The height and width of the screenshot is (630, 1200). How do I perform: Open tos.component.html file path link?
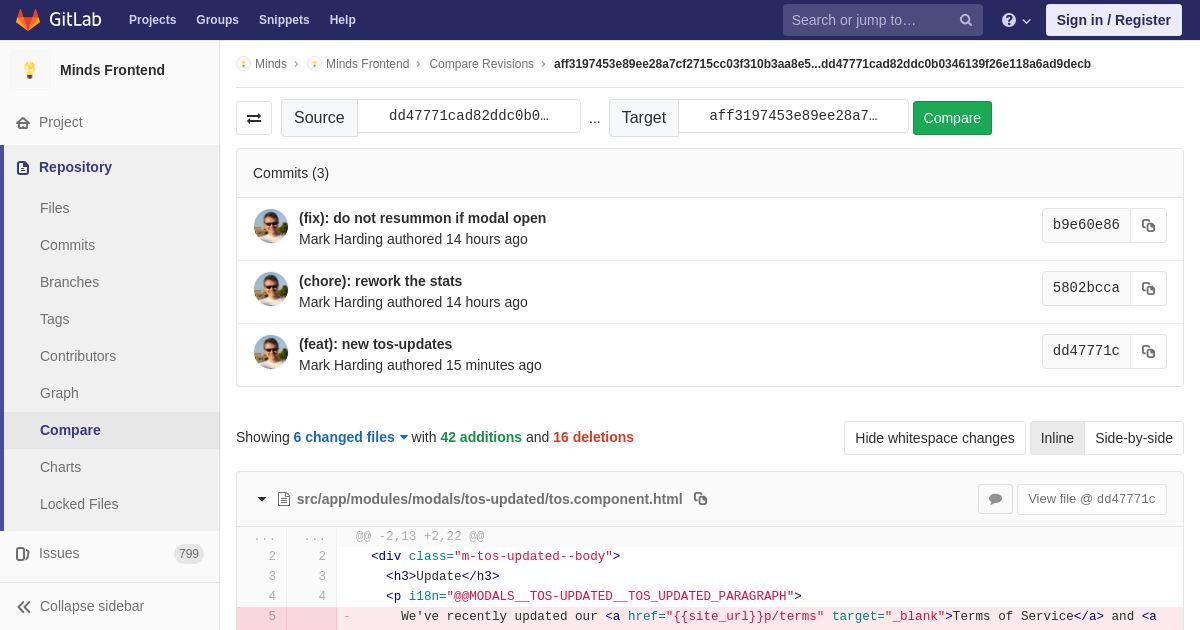pos(489,499)
